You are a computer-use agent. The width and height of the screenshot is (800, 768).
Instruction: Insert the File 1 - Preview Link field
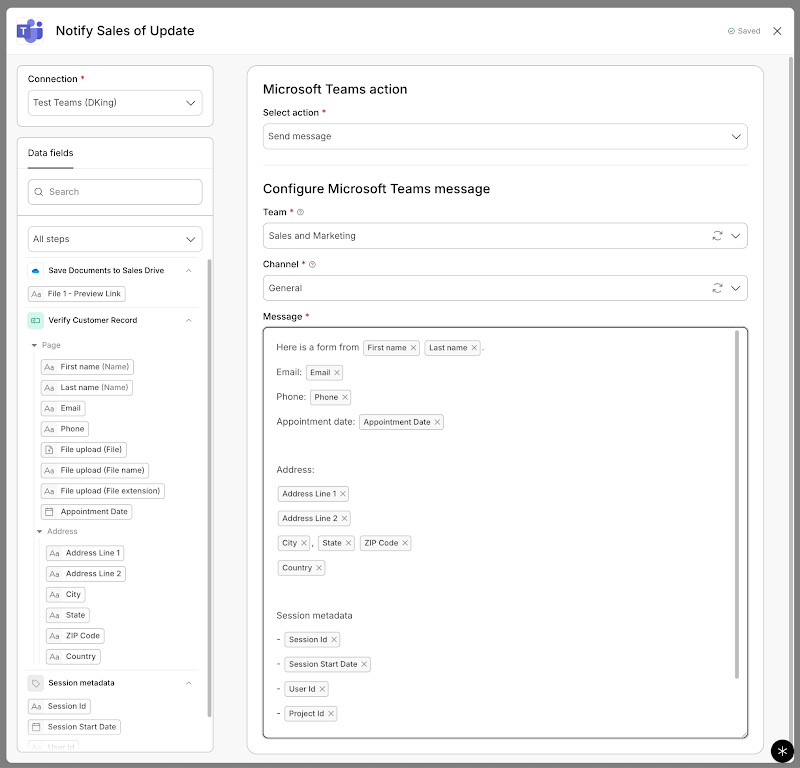click(x=77, y=294)
